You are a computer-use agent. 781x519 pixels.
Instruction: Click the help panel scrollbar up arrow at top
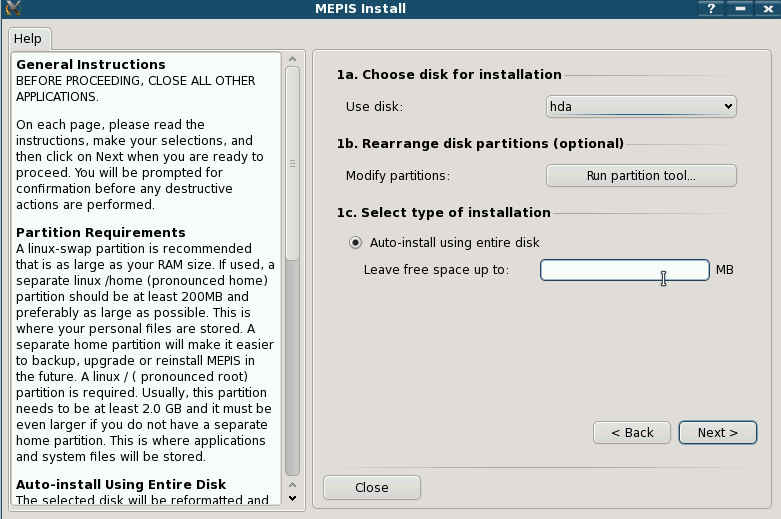click(x=292, y=59)
